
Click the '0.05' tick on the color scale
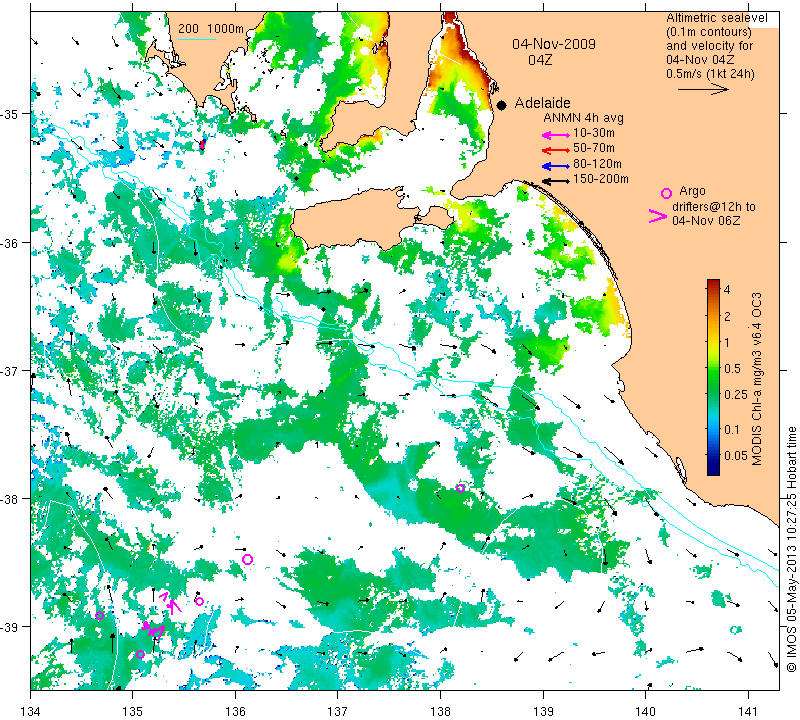point(736,455)
